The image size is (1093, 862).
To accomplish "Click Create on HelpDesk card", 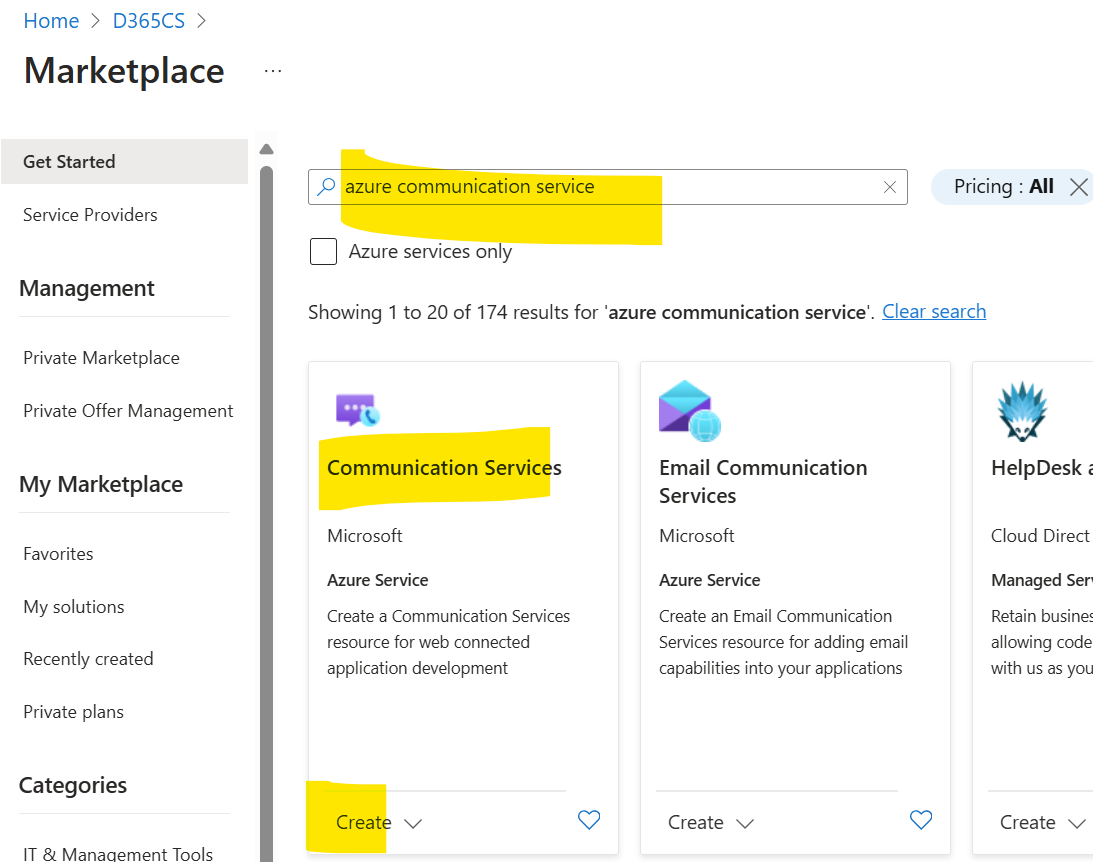I will [1027, 823].
